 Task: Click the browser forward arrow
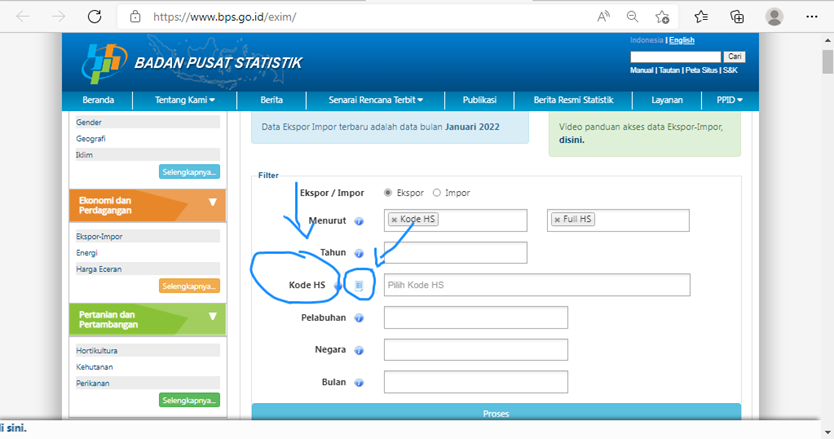click(59, 16)
